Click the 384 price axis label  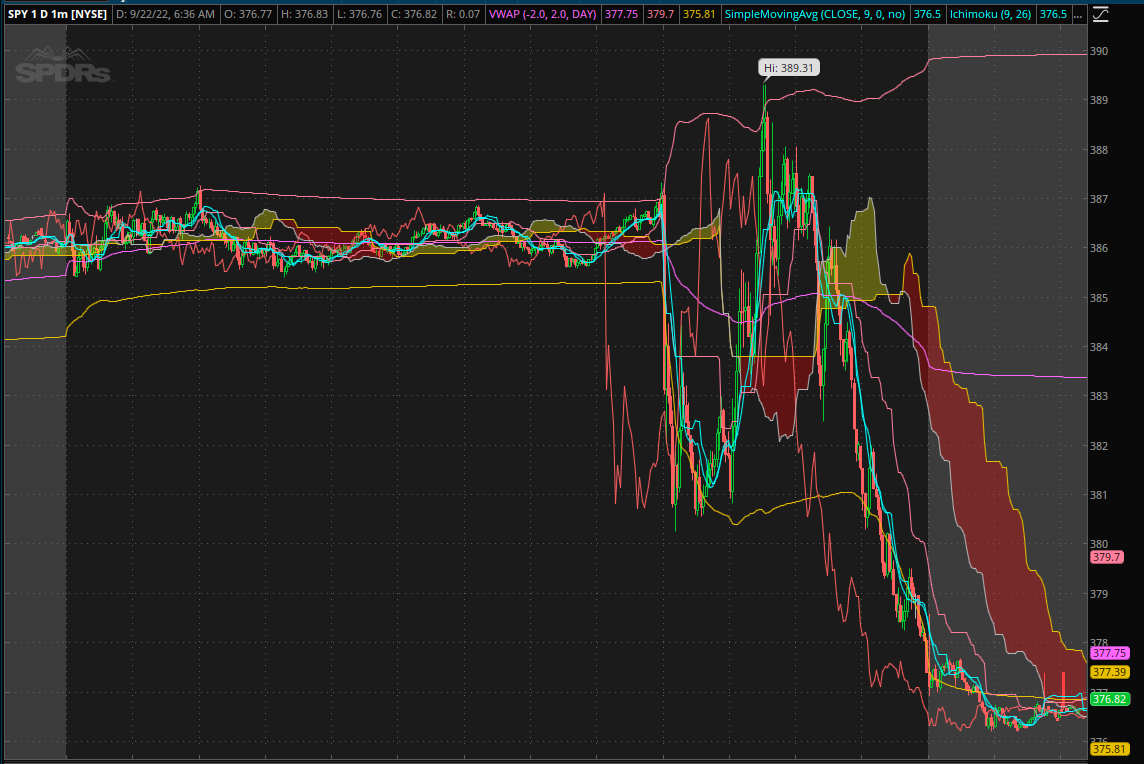coord(1099,347)
